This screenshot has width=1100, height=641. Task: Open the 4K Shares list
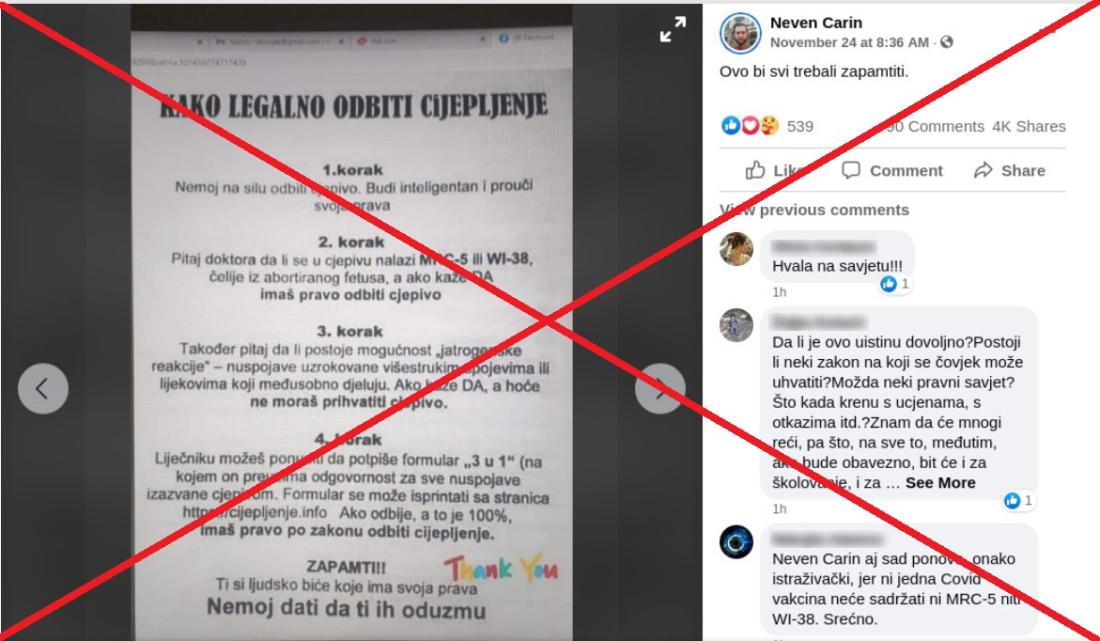(1028, 126)
